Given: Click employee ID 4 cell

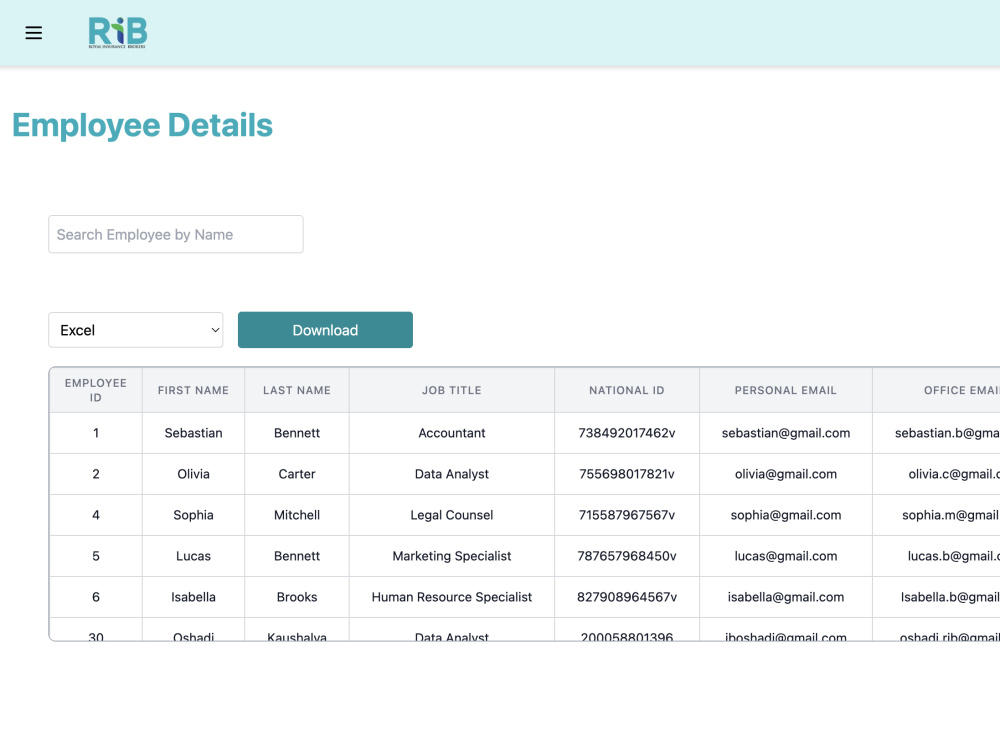Looking at the screenshot, I should [x=96, y=515].
